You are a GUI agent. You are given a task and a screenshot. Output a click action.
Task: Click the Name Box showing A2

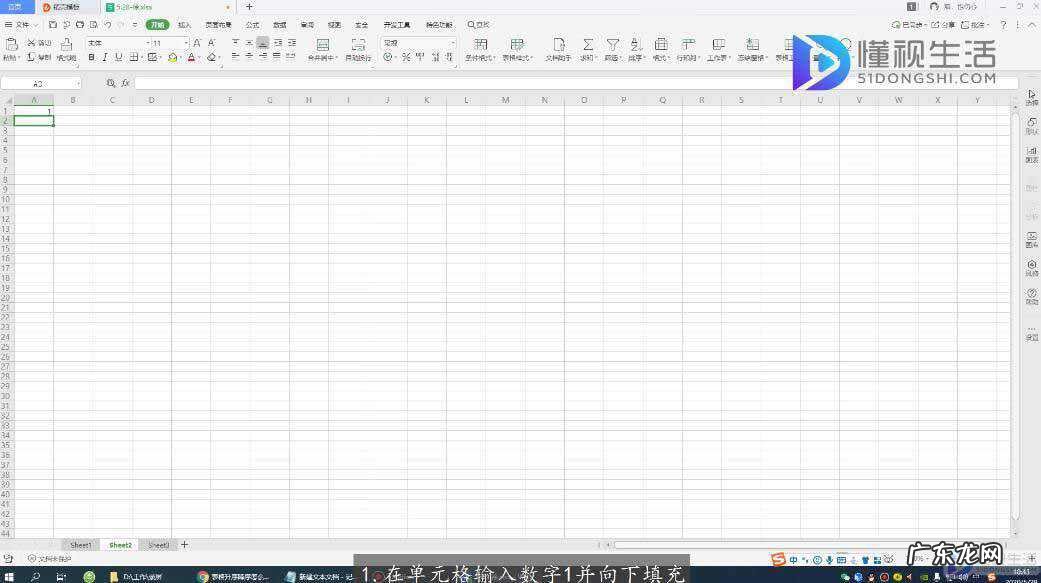click(40, 84)
